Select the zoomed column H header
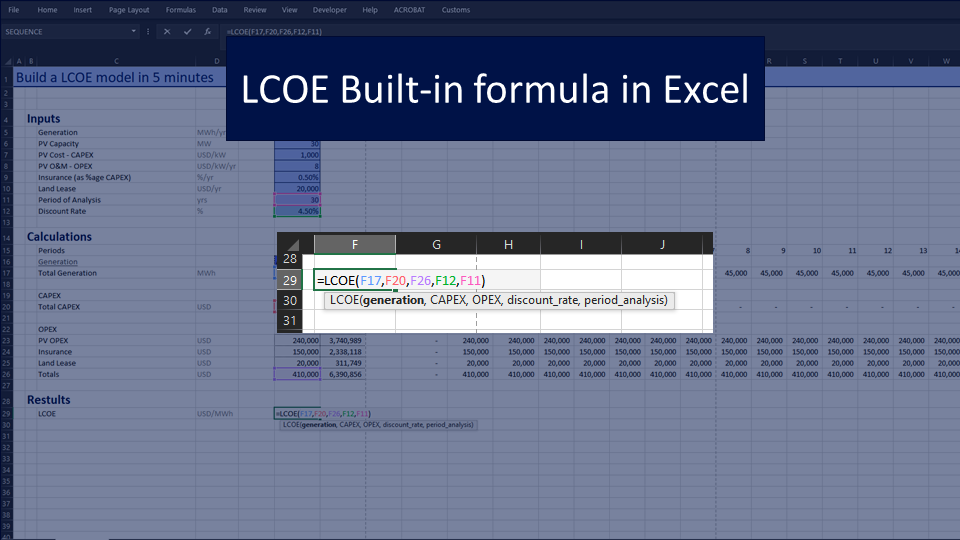This screenshot has width=960, height=540. click(508, 244)
